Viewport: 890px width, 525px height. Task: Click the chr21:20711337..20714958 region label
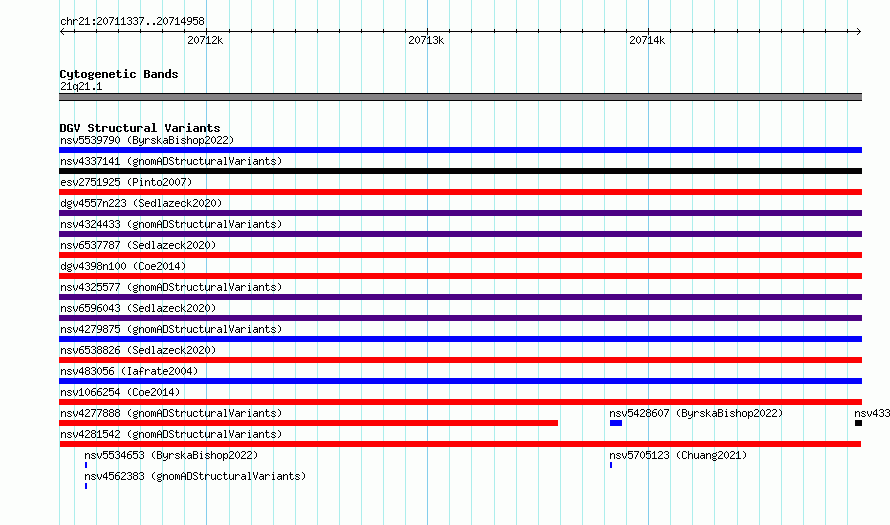(x=132, y=22)
